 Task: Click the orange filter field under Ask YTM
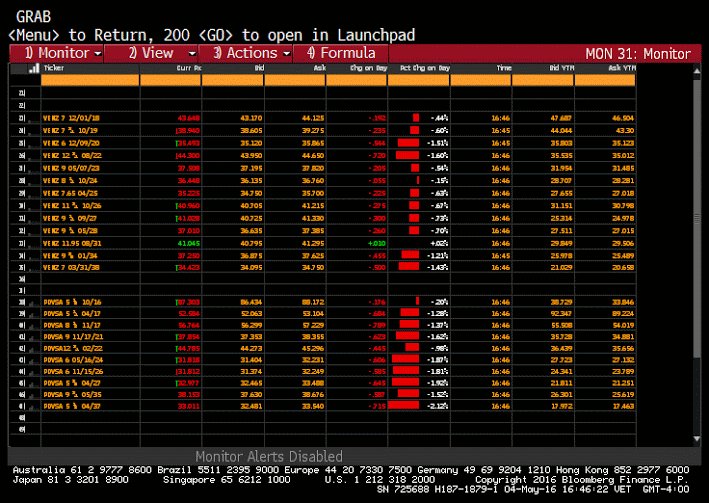(605, 81)
